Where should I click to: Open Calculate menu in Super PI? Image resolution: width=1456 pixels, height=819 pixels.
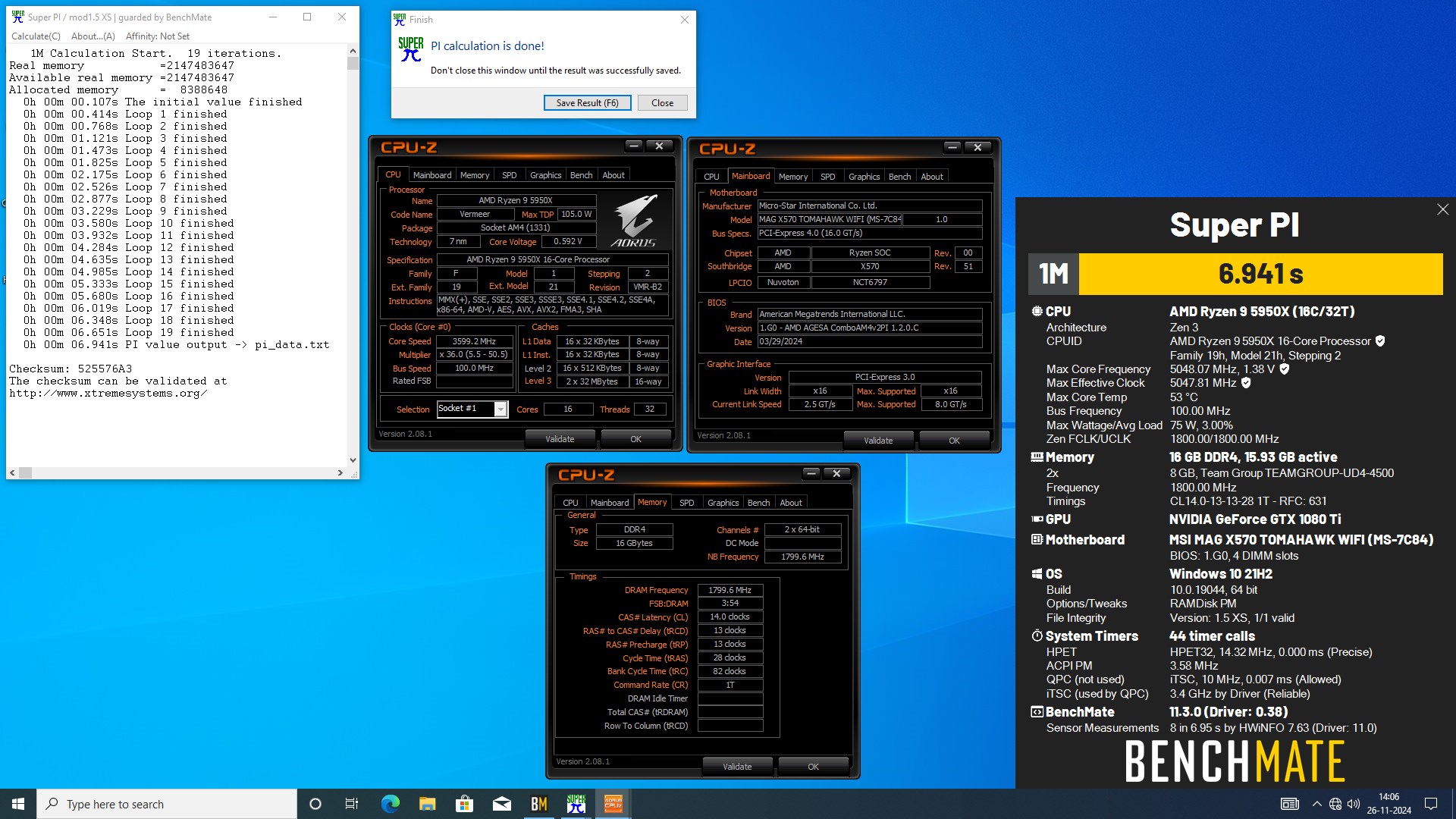[x=36, y=36]
